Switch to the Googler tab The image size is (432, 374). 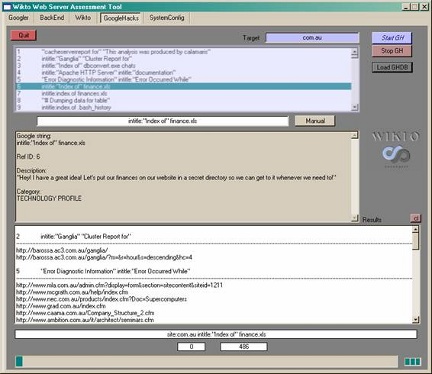pyautogui.click(x=19, y=18)
